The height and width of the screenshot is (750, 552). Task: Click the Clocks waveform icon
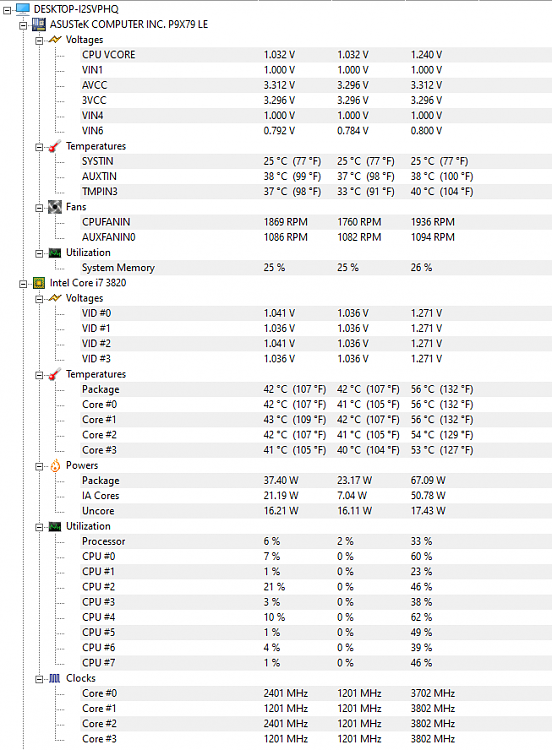pyautogui.click(x=55, y=678)
